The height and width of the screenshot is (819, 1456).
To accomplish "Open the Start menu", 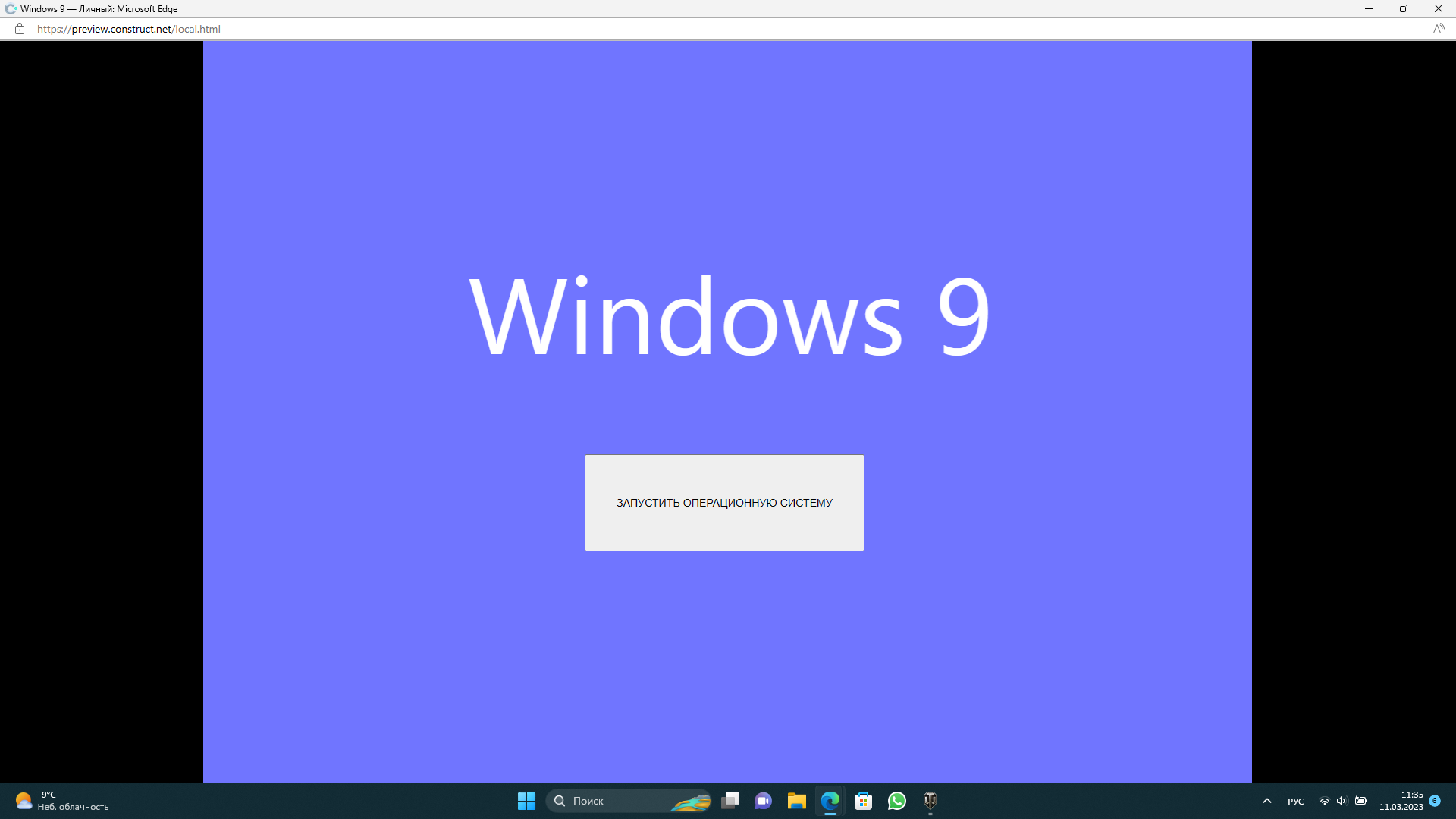I will [526, 801].
